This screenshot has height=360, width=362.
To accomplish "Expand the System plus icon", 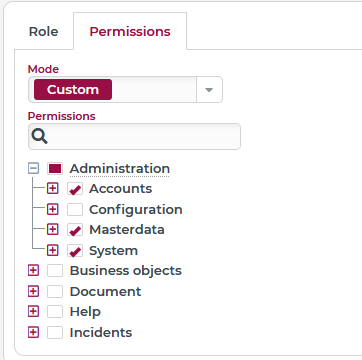I will [52, 250].
